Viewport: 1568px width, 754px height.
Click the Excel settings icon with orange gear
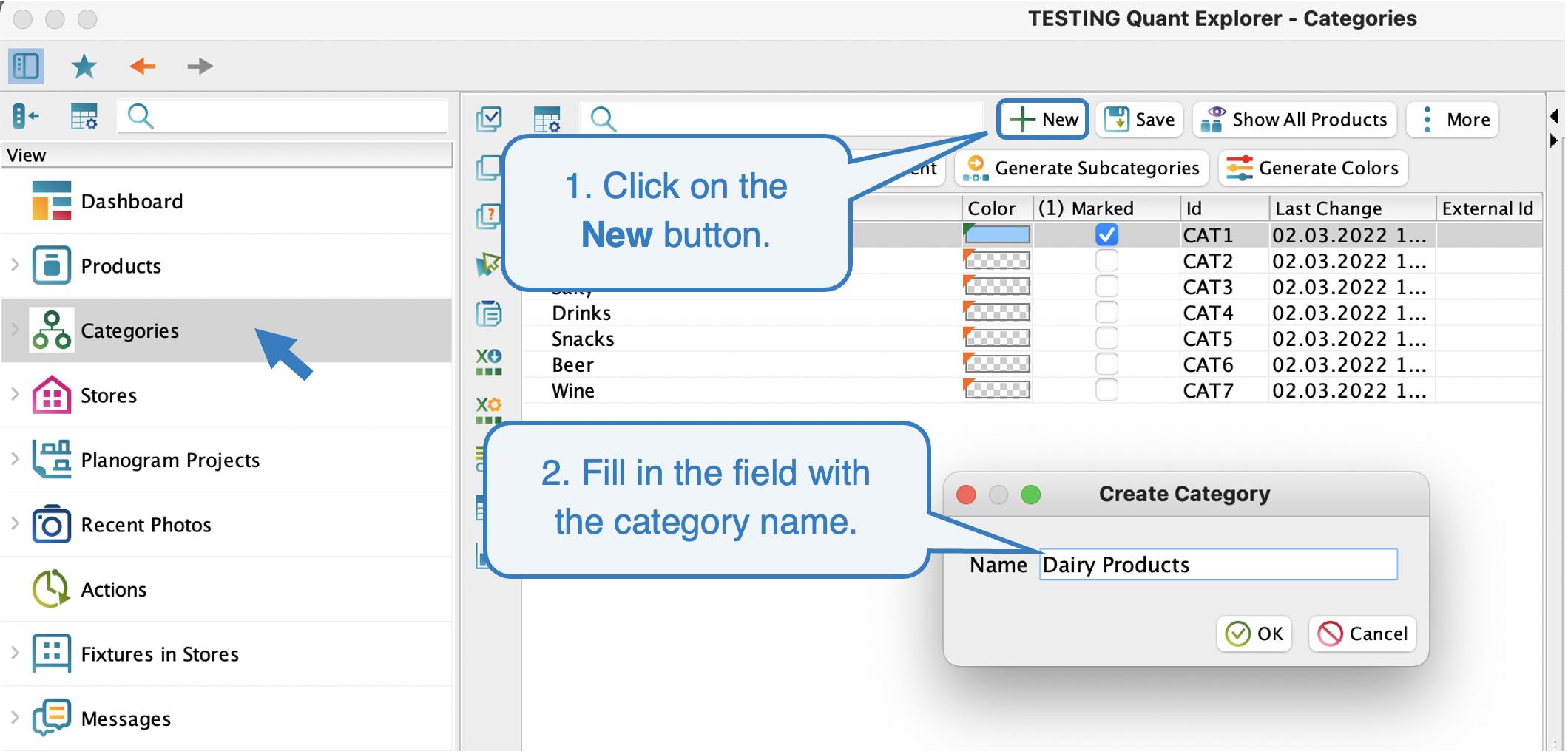(489, 410)
